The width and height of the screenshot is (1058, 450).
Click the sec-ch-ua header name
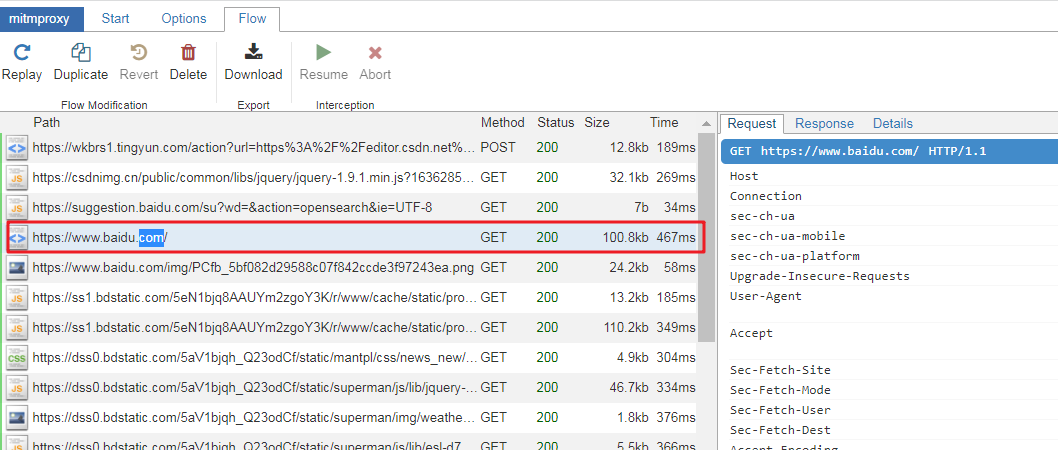pos(762,216)
